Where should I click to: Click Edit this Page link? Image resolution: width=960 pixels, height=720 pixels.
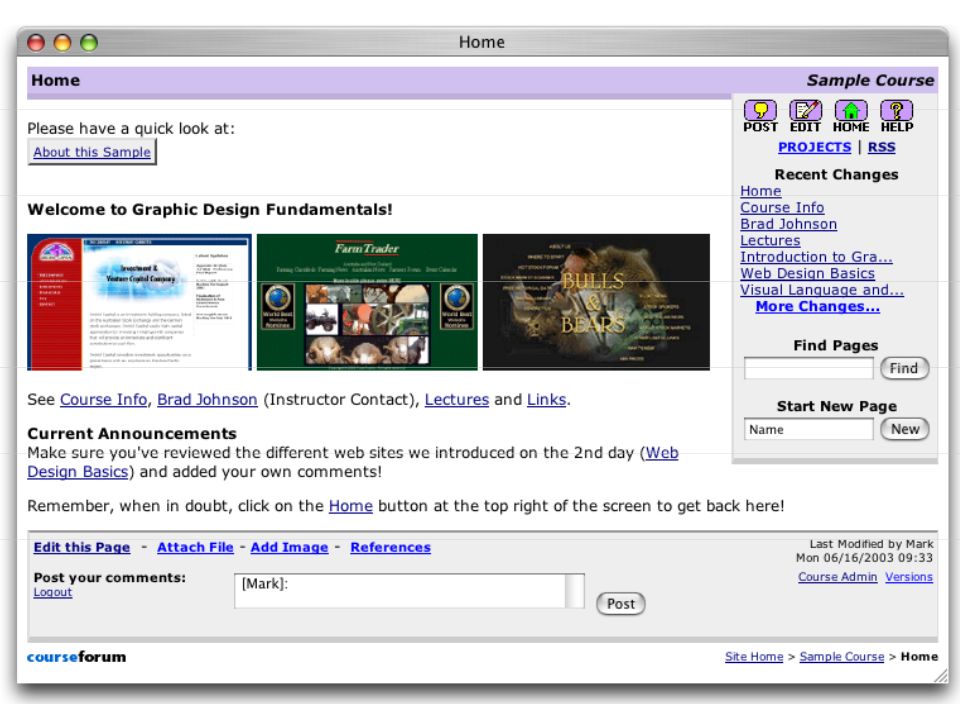81,547
